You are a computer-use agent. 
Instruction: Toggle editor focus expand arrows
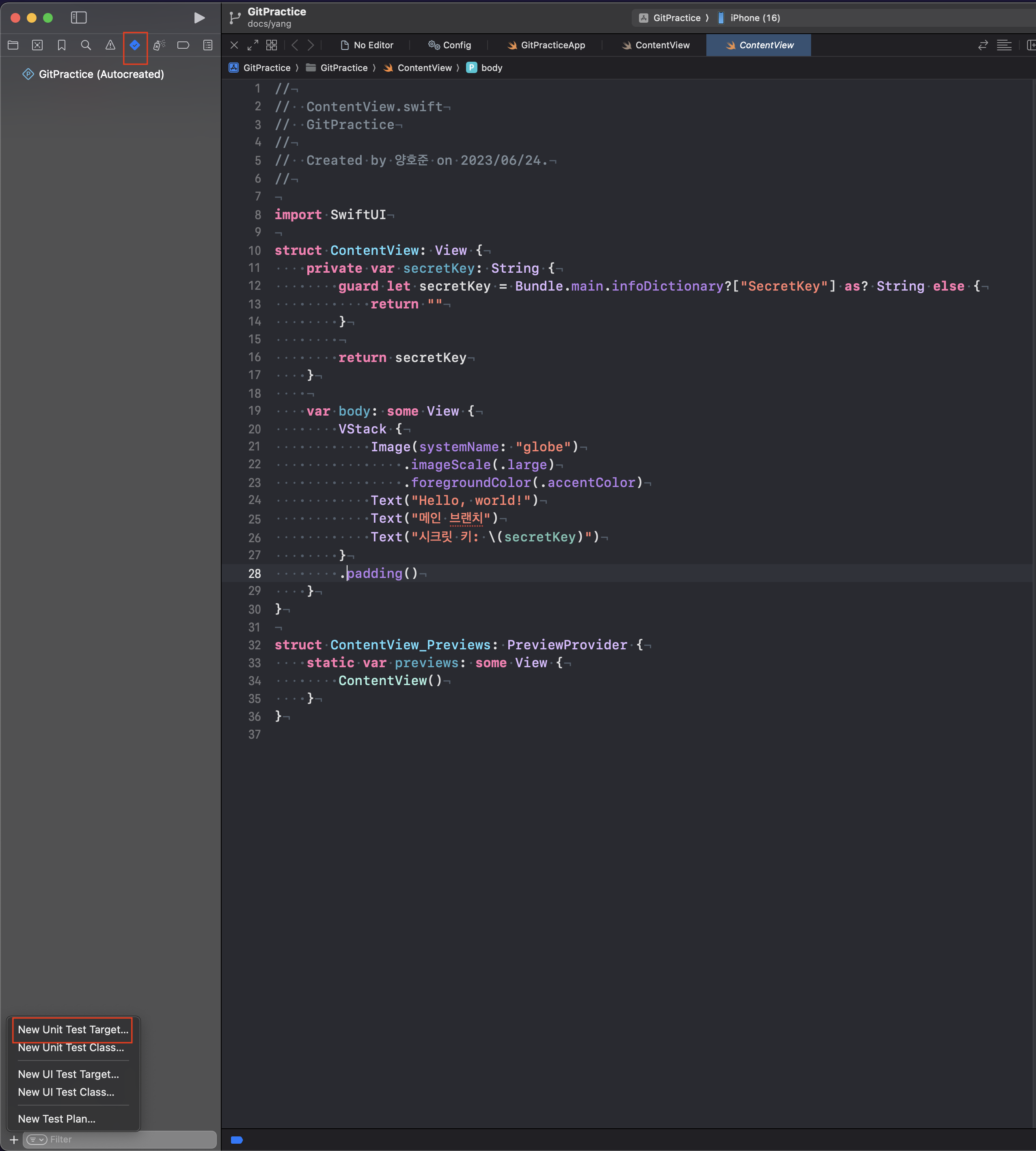click(x=253, y=45)
